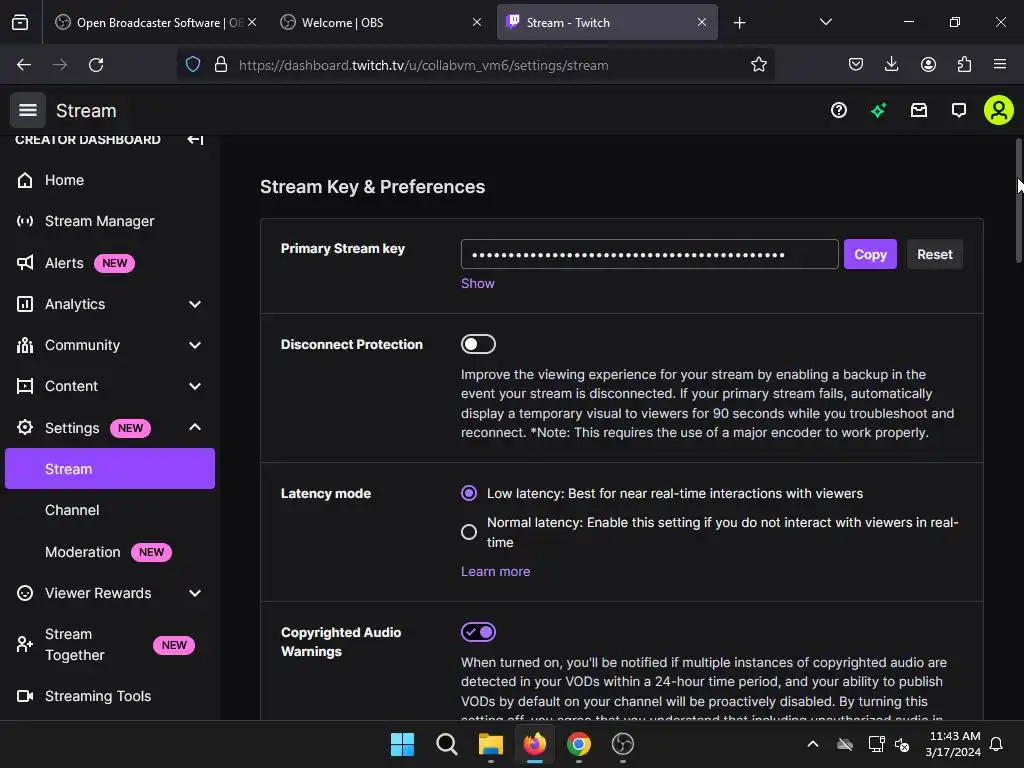
Task: Open the Twitch hamburger menu
Action: 27,110
